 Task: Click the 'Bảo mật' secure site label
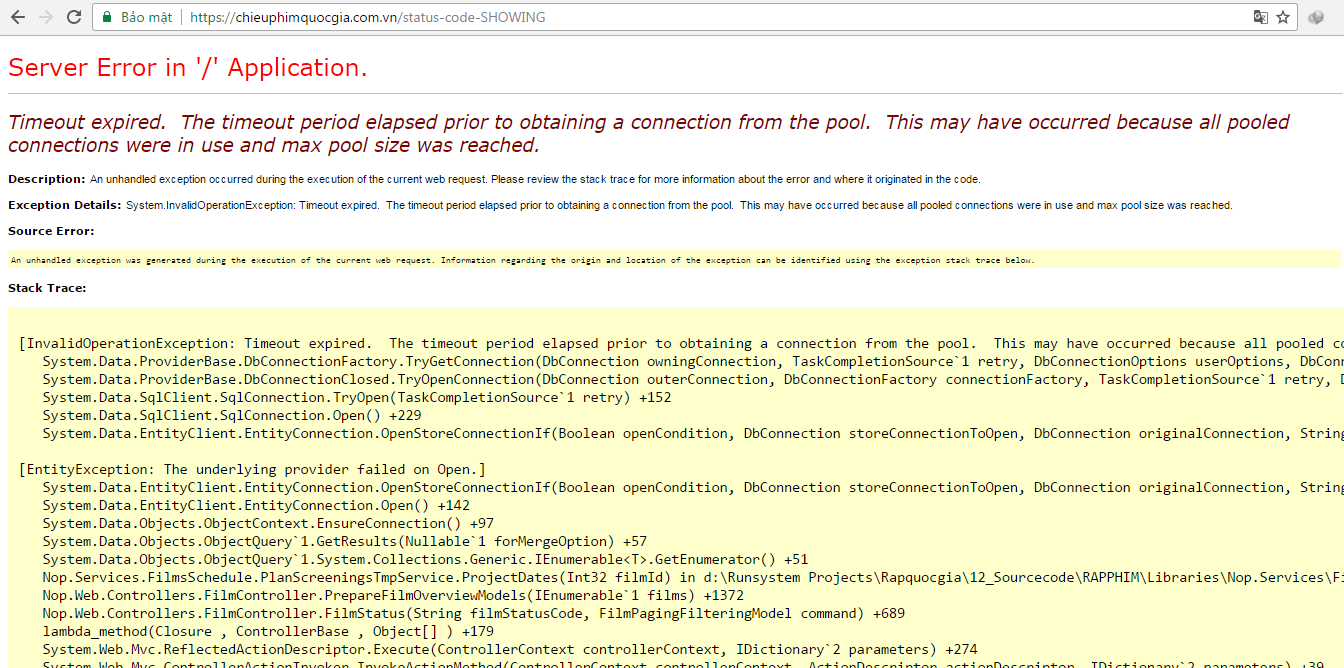146,18
